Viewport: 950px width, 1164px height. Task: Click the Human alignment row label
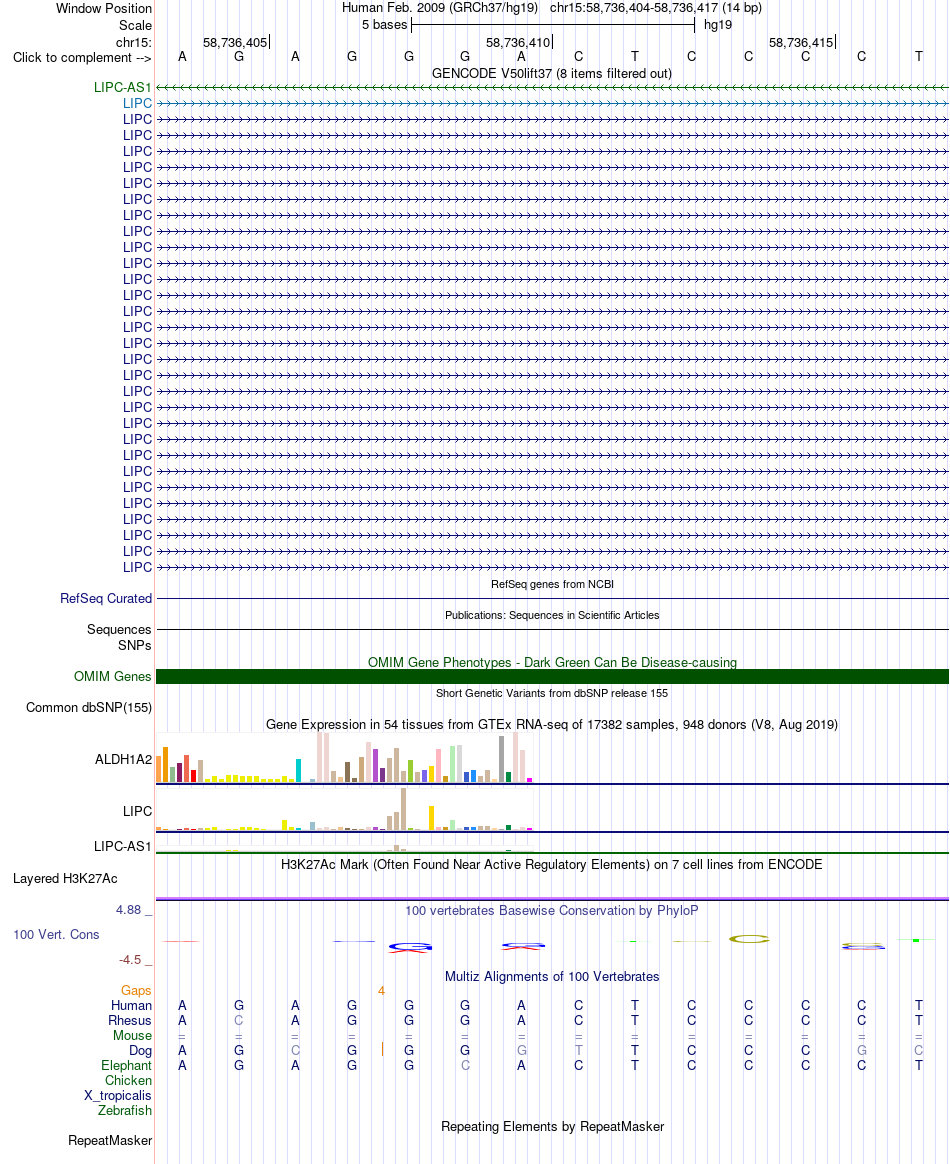tap(131, 1006)
